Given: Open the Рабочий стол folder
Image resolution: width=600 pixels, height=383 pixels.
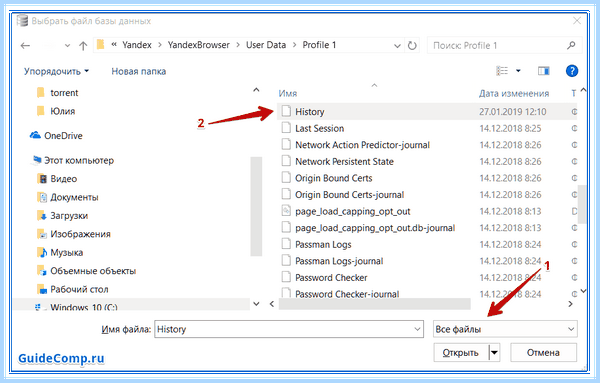Looking at the screenshot, I should 79,289.
